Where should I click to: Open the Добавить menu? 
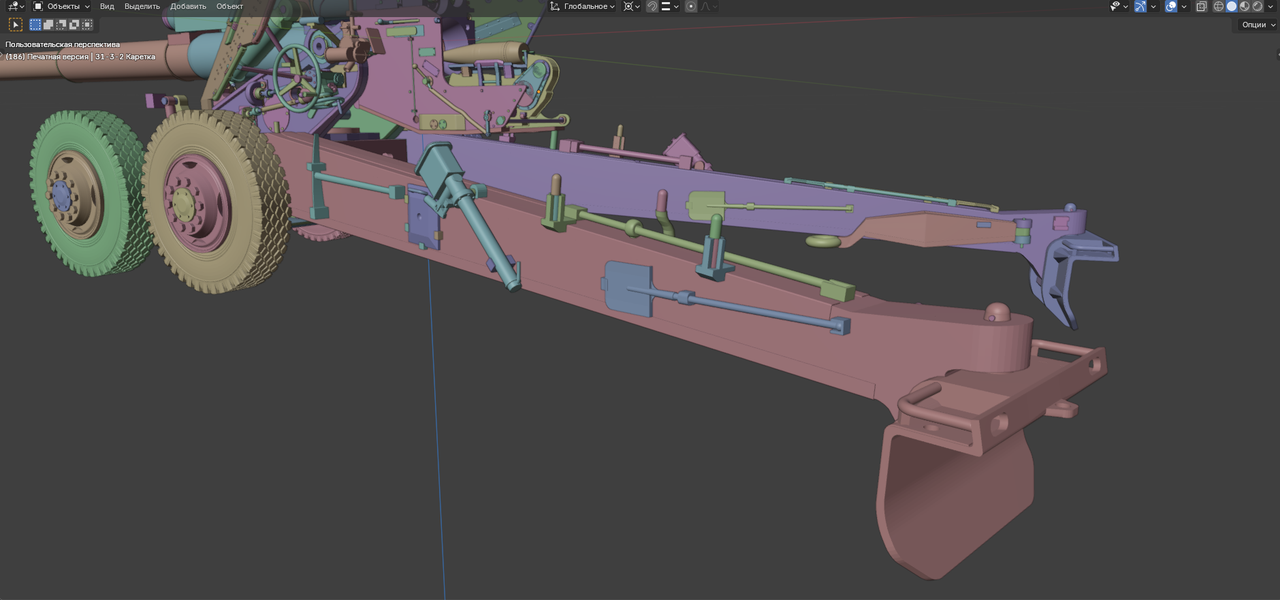[188, 6]
